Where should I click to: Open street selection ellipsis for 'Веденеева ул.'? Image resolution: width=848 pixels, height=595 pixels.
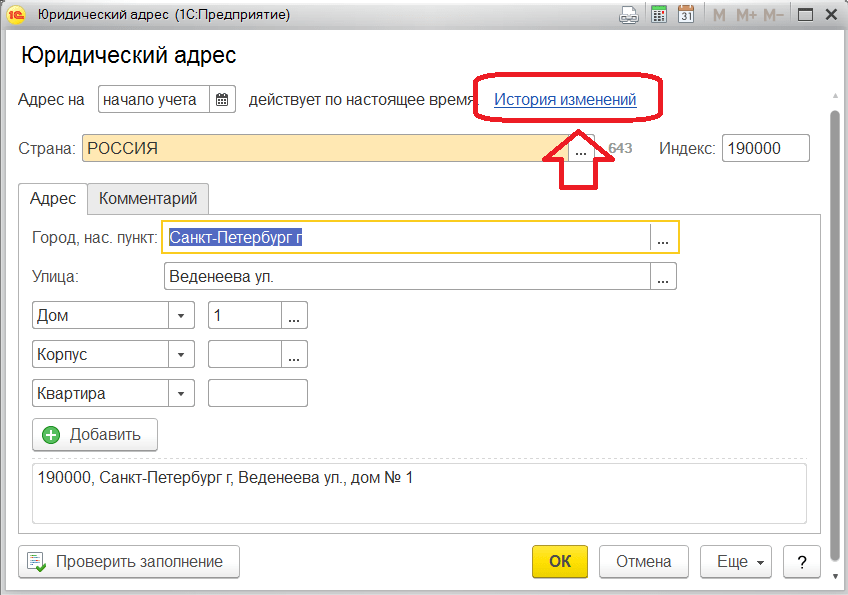[664, 276]
